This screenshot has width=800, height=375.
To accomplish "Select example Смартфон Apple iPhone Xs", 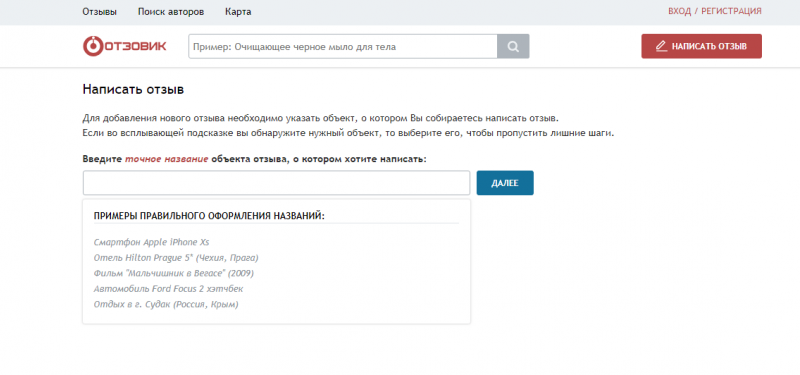I will click(152, 242).
